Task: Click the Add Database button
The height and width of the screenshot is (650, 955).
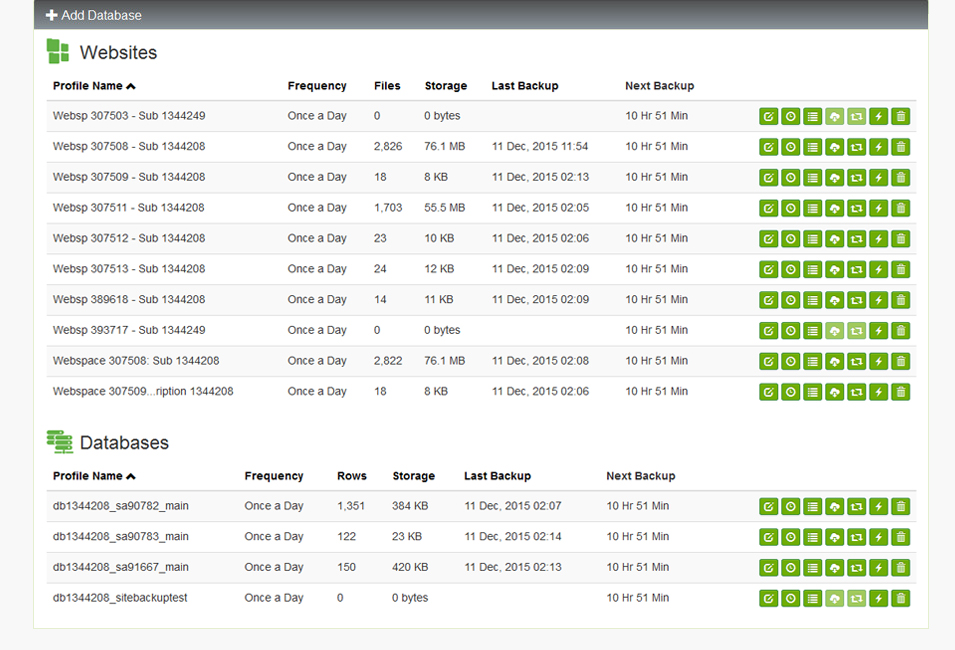Action: pyautogui.click(x=94, y=15)
